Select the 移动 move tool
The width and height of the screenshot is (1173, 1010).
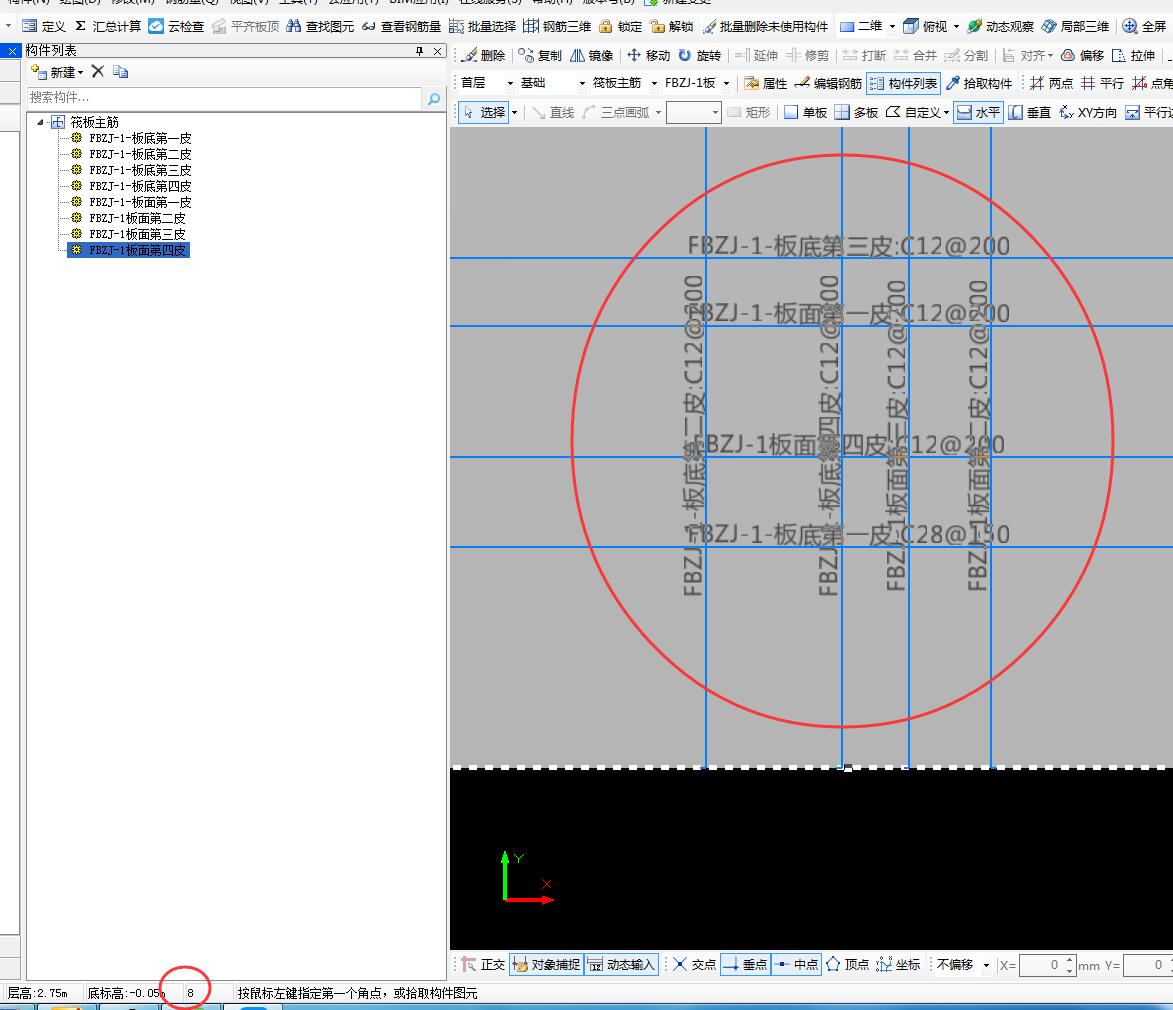coord(648,55)
